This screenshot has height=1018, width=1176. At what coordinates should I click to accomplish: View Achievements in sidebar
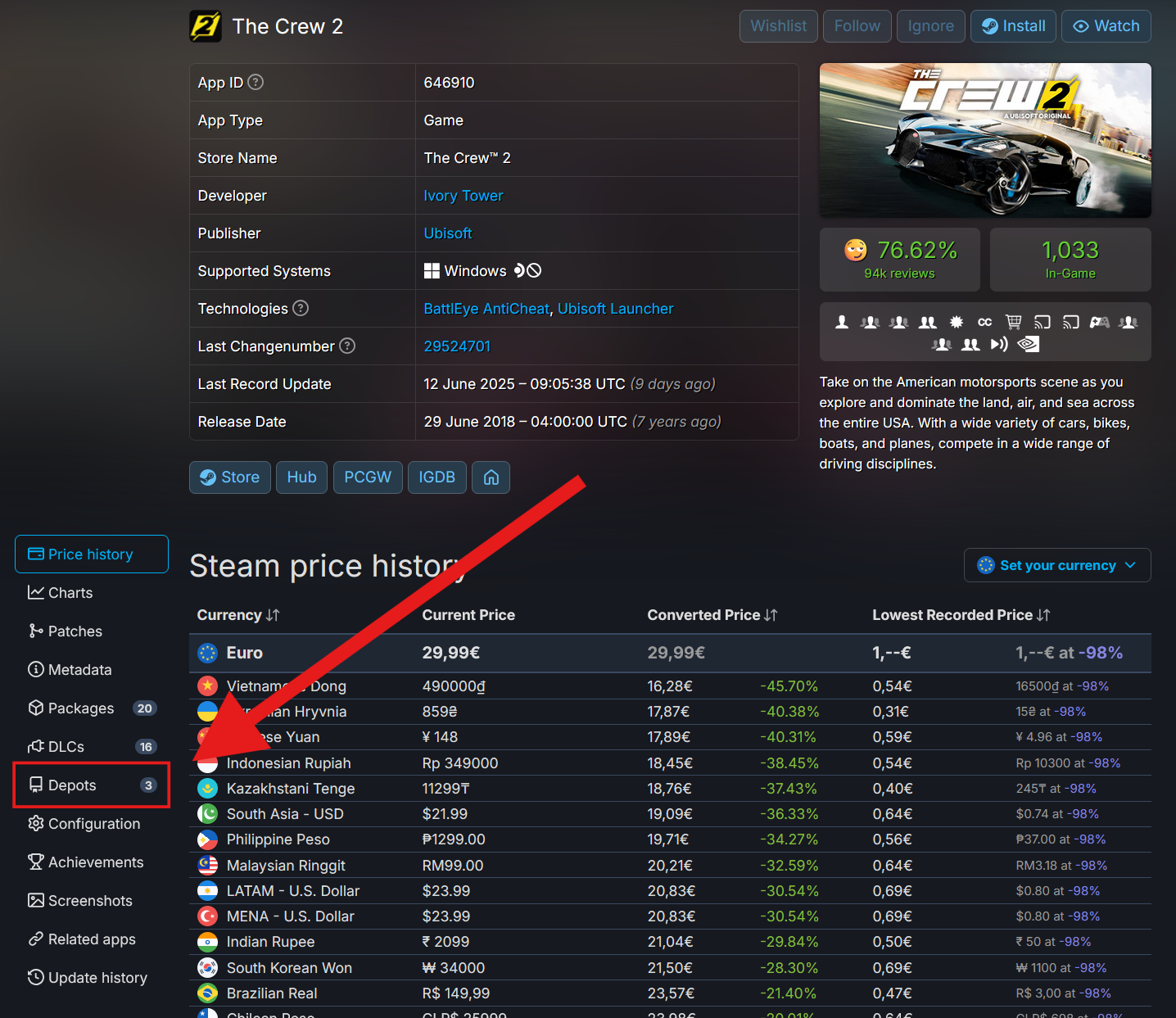click(92, 862)
